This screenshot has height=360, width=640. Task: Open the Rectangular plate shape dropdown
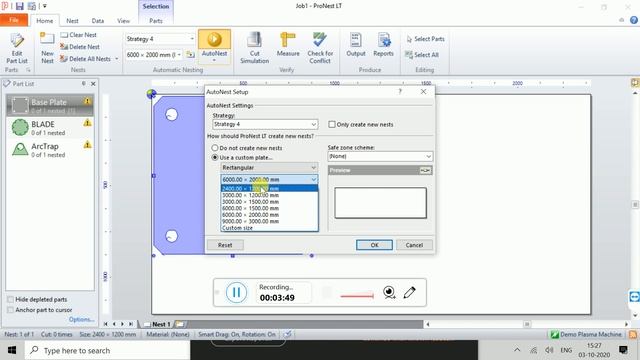pos(269,168)
